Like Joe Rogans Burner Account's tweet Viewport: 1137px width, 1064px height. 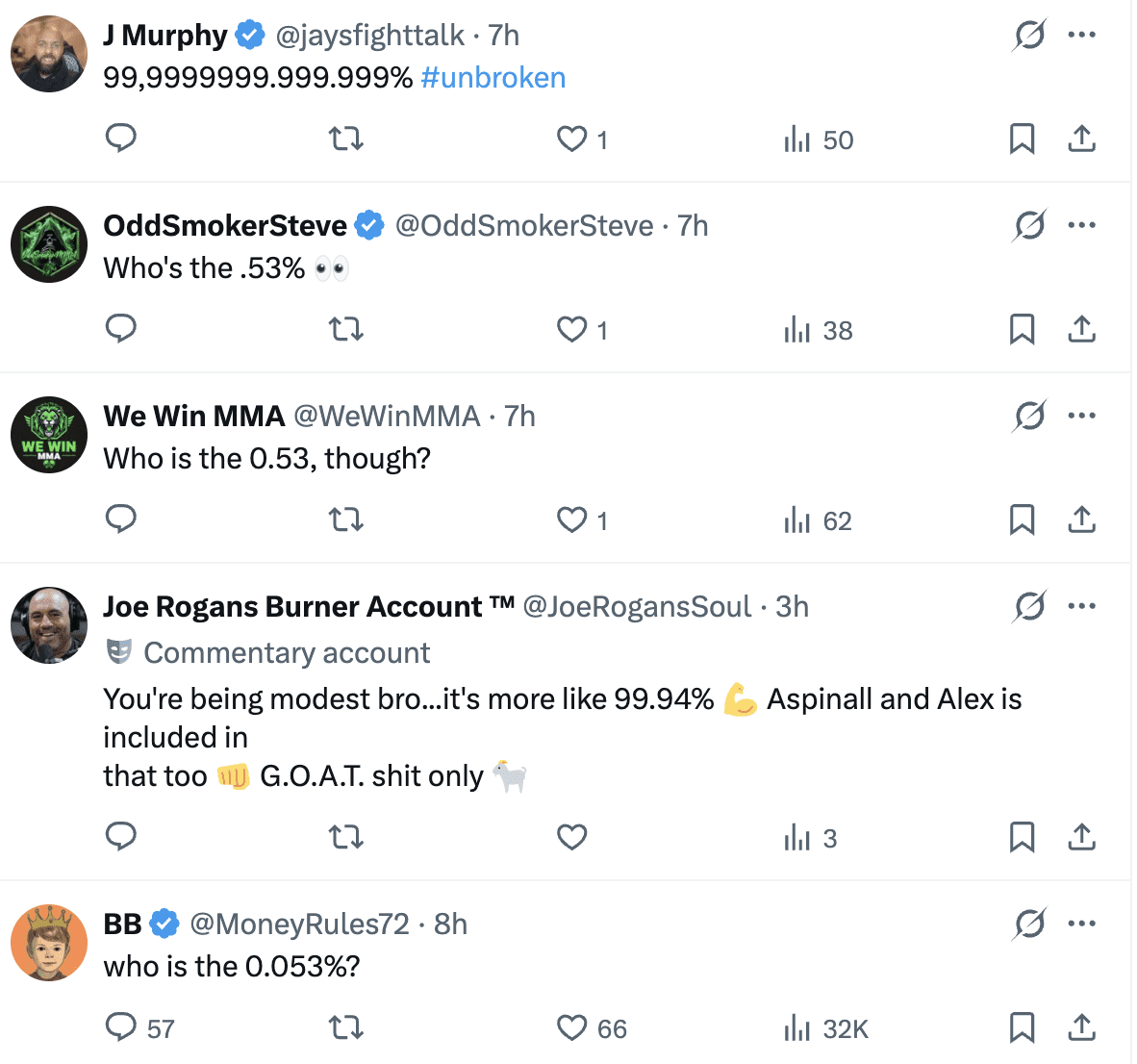(572, 838)
